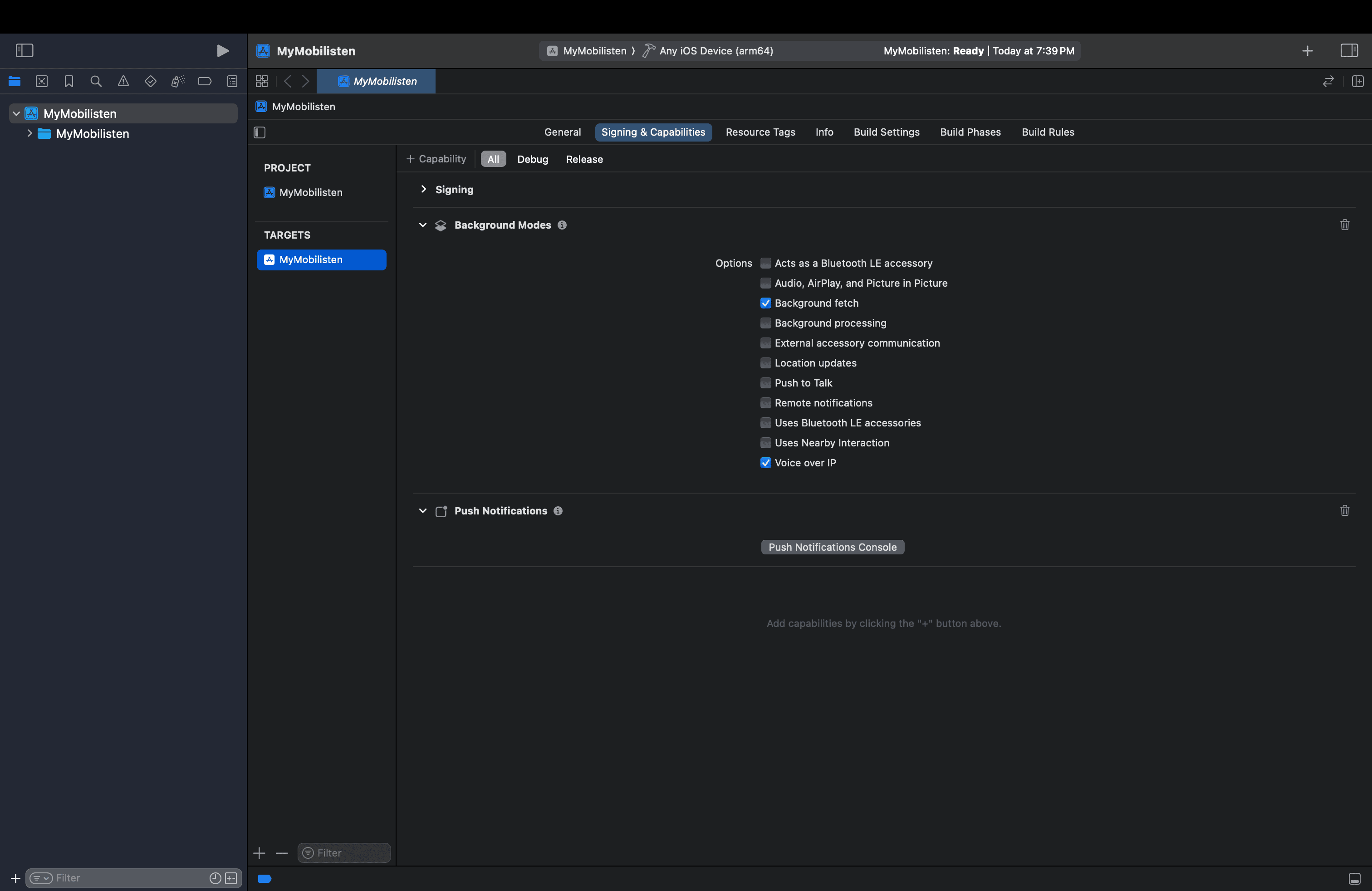Open the Bookmark navigator icon
The image size is (1372, 891).
click(69, 81)
